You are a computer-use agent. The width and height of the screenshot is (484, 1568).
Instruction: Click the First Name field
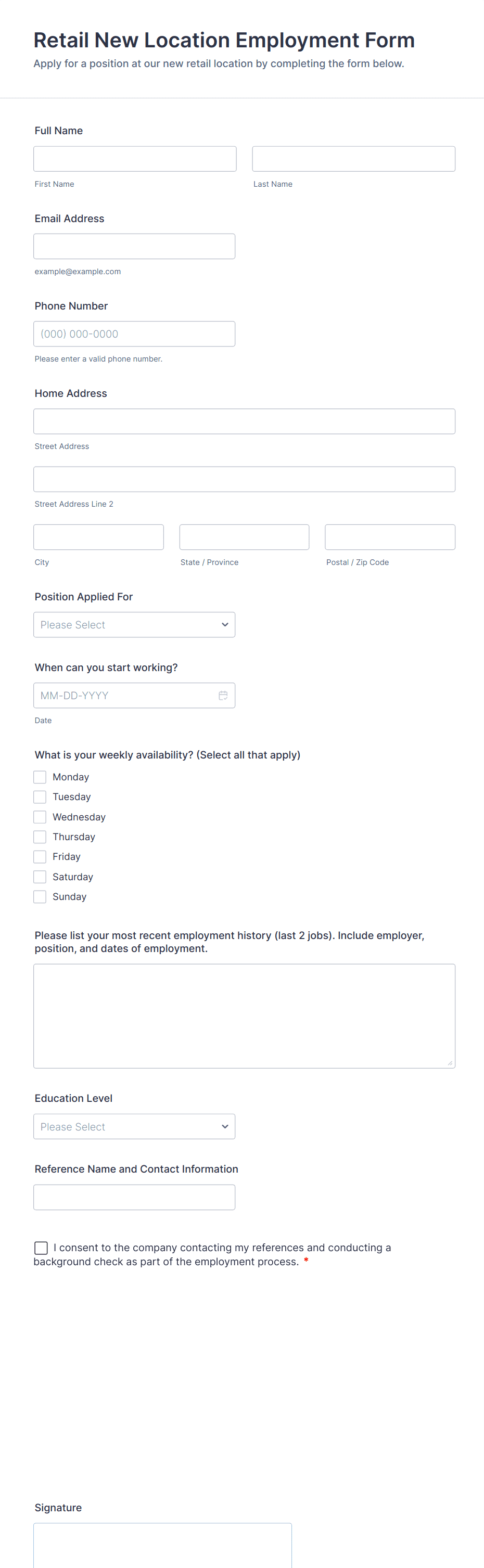pos(135,159)
